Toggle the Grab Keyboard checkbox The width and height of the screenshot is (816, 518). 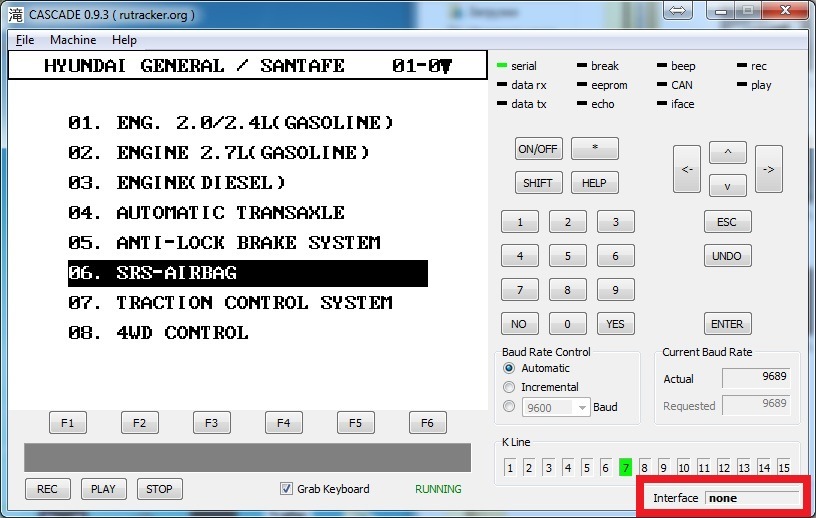(x=286, y=489)
